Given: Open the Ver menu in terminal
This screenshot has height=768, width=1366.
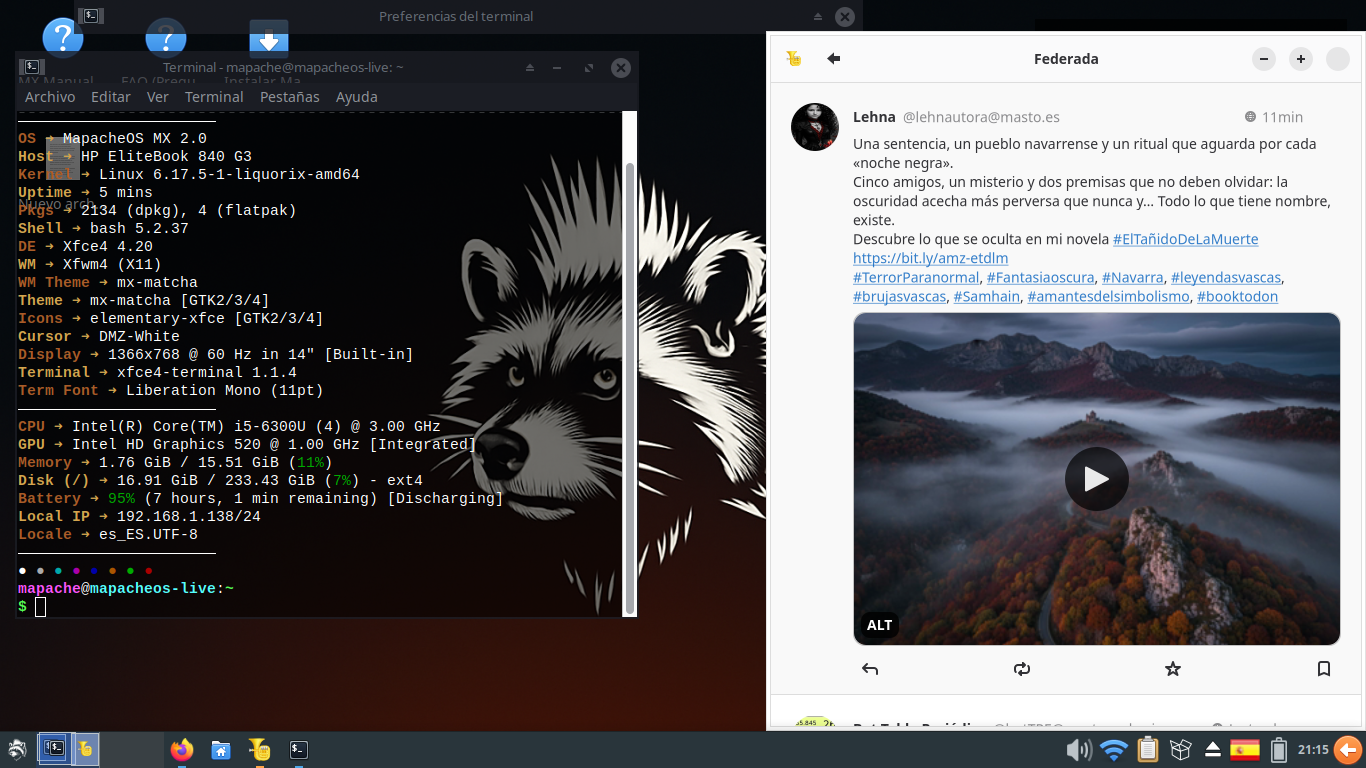Looking at the screenshot, I should pyautogui.click(x=158, y=97).
